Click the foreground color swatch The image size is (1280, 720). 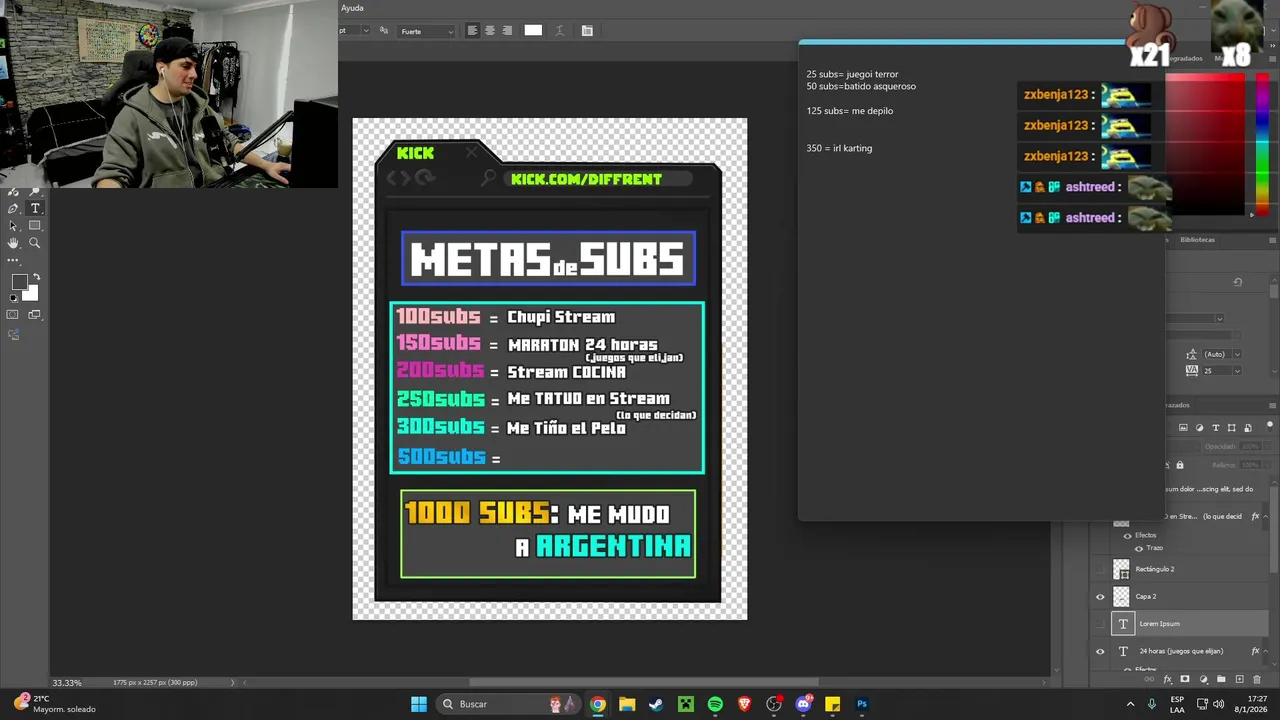click(18, 283)
